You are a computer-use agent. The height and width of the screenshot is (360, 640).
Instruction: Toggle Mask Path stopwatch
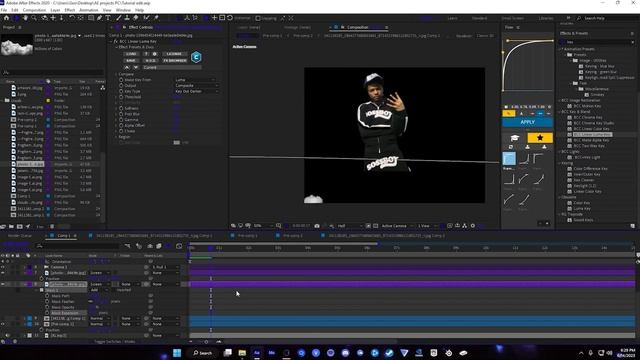(47, 296)
